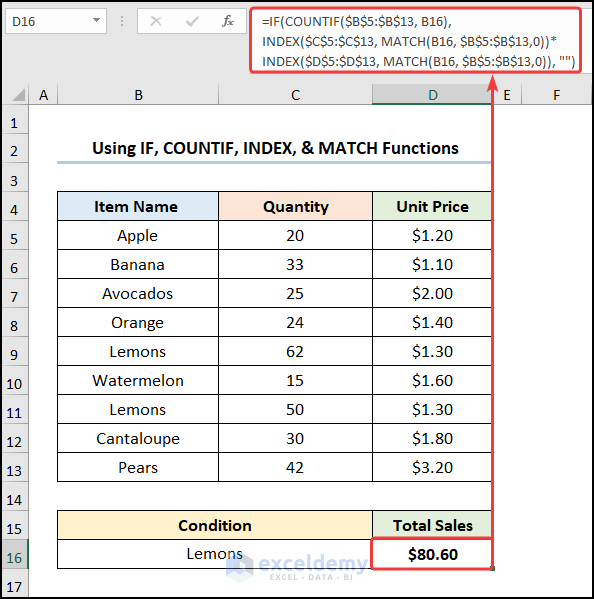Click the unit price cell $1.40

[x=432, y=322]
